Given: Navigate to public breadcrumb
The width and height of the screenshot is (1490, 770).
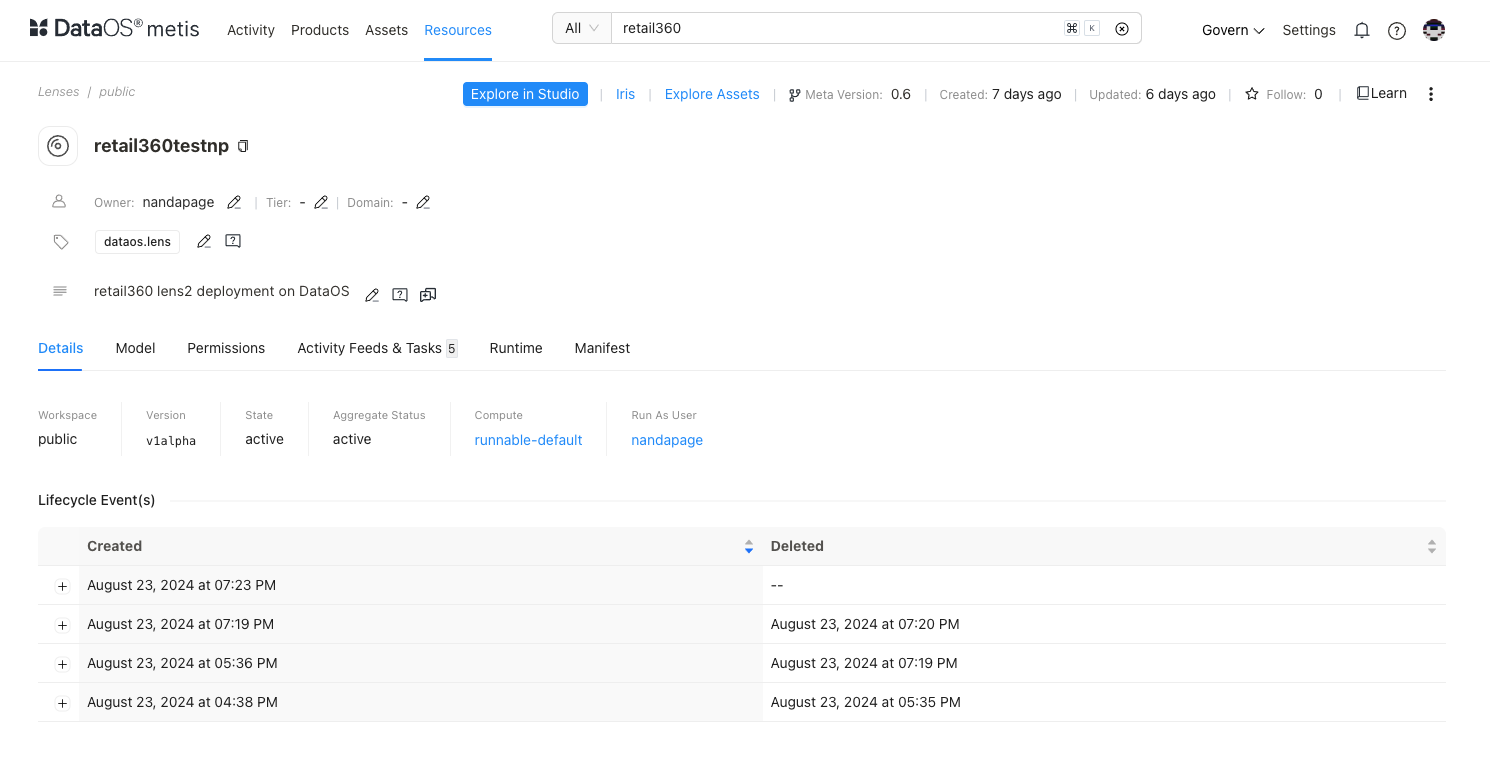Looking at the screenshot, I should [x=117, y=91].
